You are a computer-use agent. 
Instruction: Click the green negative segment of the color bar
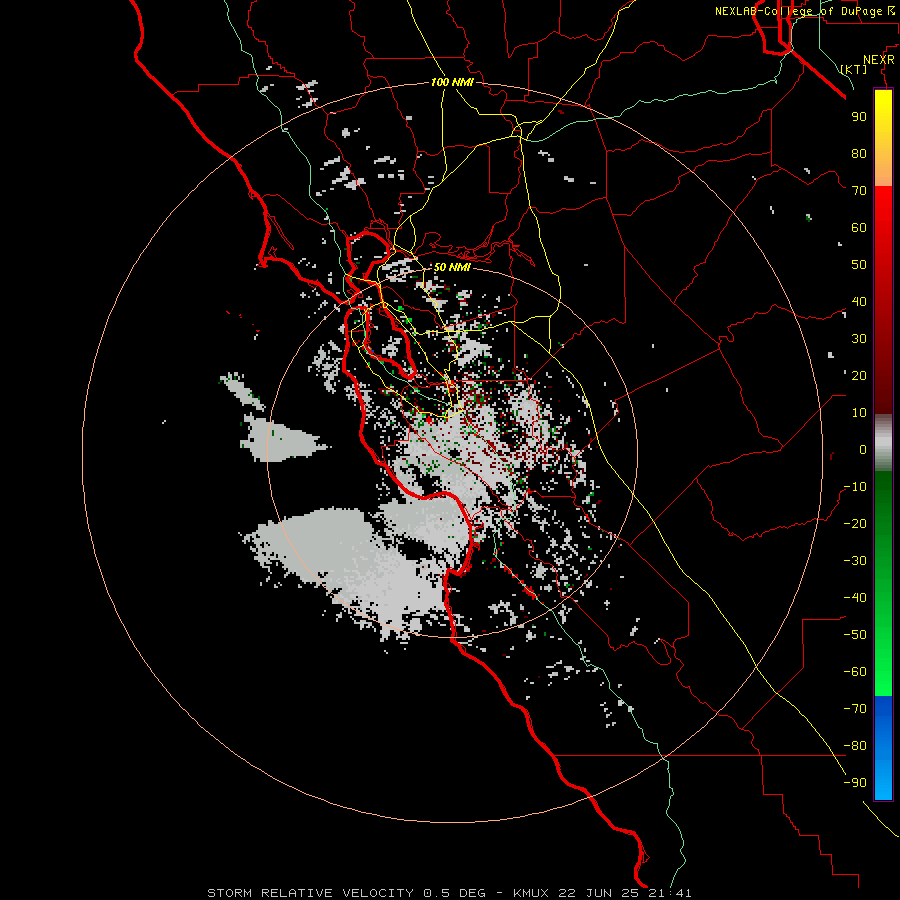[883, 584]
